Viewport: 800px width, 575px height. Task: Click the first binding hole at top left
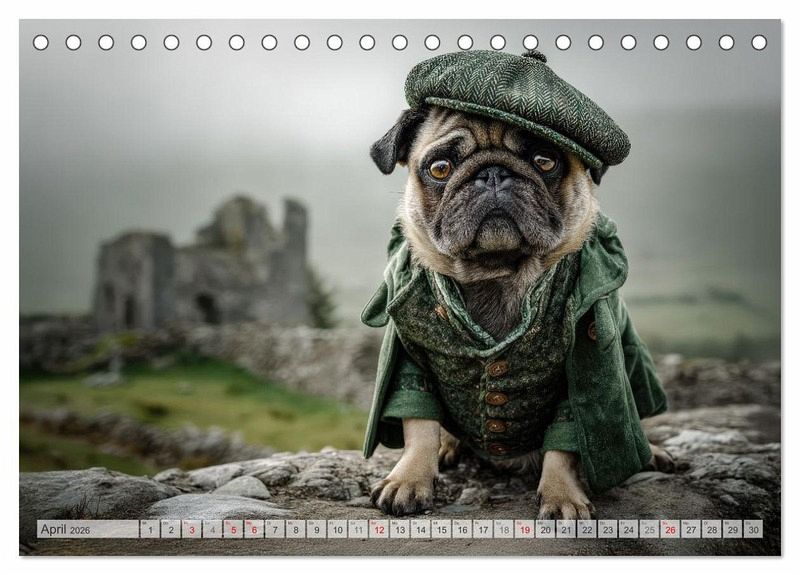coord(41,42)
